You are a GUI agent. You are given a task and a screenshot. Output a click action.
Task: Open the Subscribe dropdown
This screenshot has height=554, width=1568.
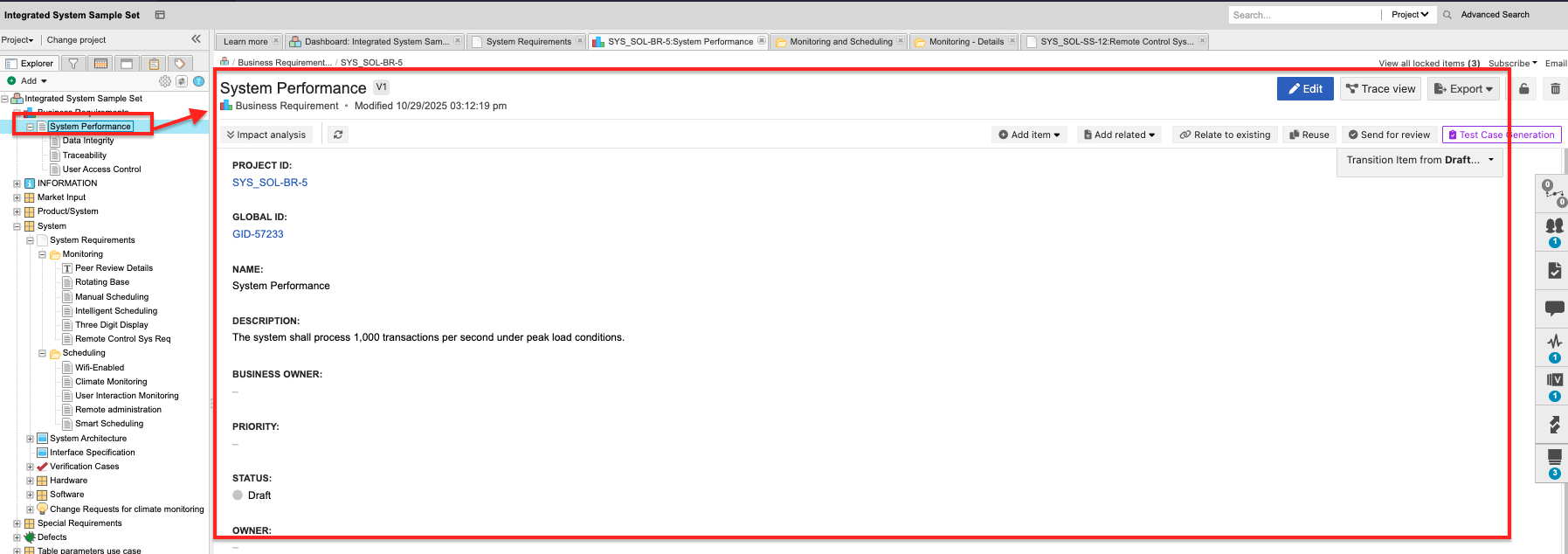click(1513, 63)
